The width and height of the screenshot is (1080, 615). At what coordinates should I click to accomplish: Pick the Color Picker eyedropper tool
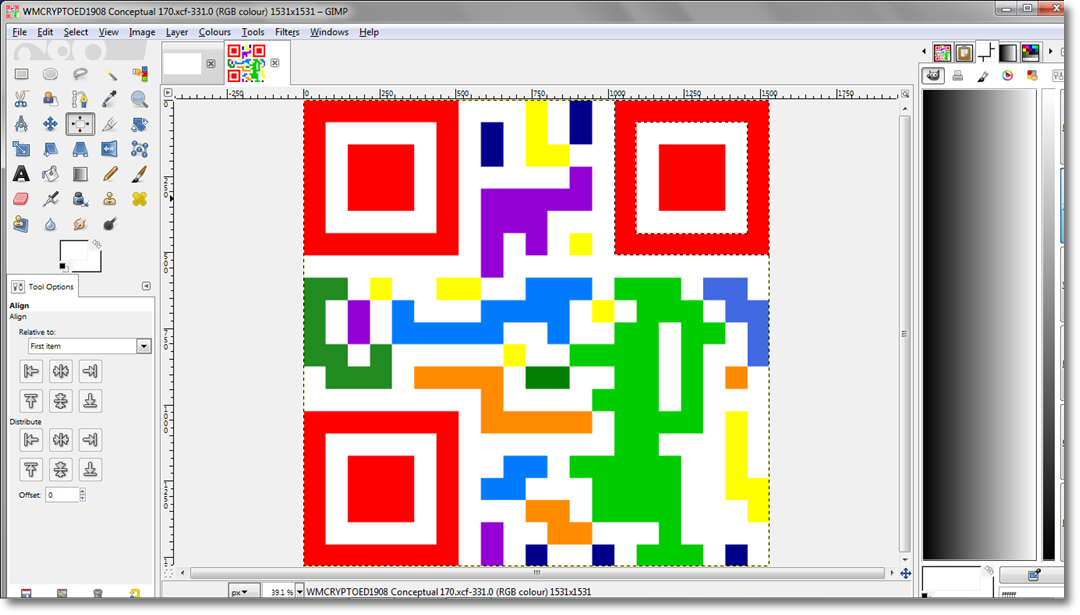pos(110,99)
